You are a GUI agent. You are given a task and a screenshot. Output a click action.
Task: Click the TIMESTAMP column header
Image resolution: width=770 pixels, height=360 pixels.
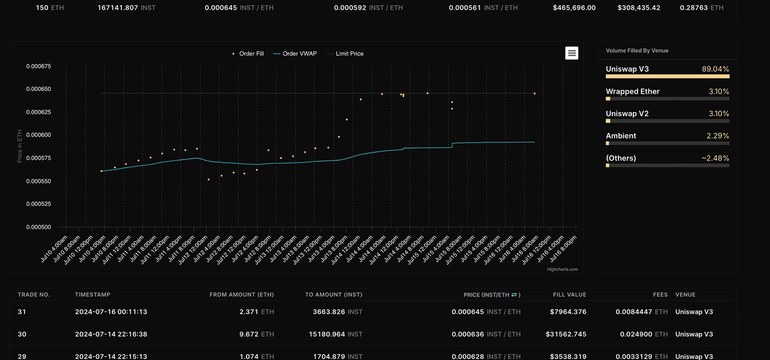point(93,295)
